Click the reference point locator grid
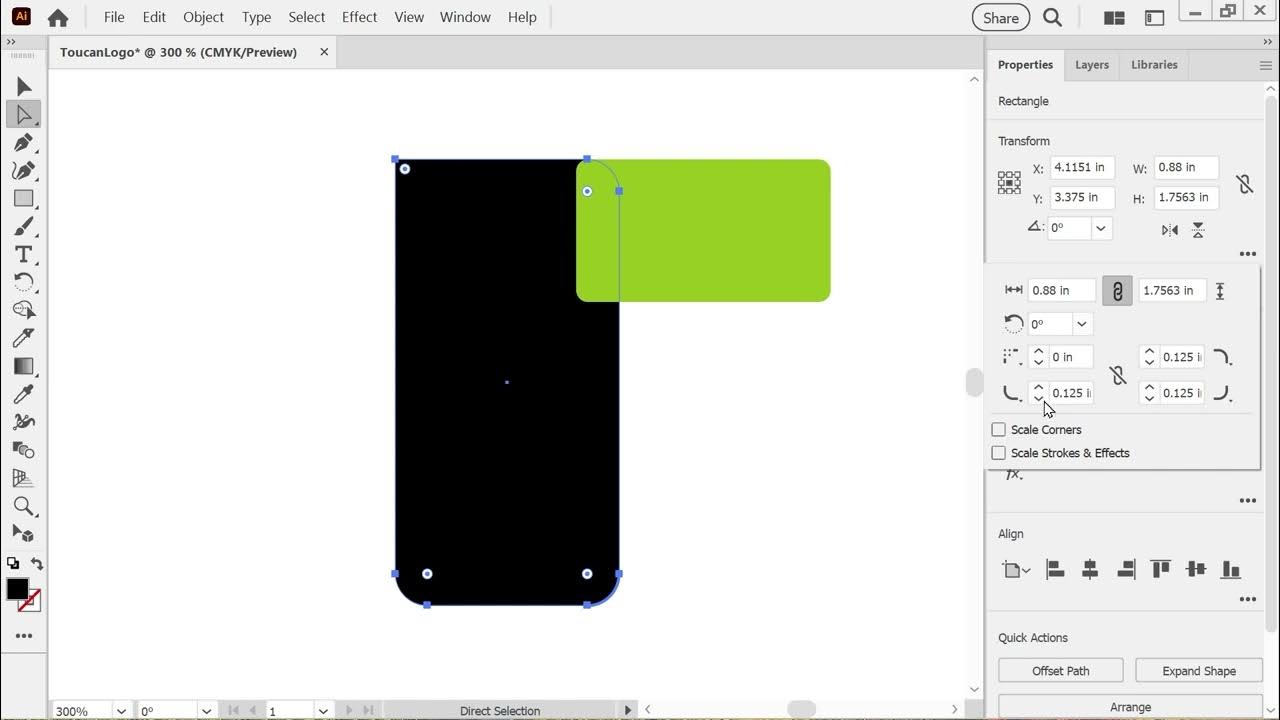 (x=1009, y=182)
